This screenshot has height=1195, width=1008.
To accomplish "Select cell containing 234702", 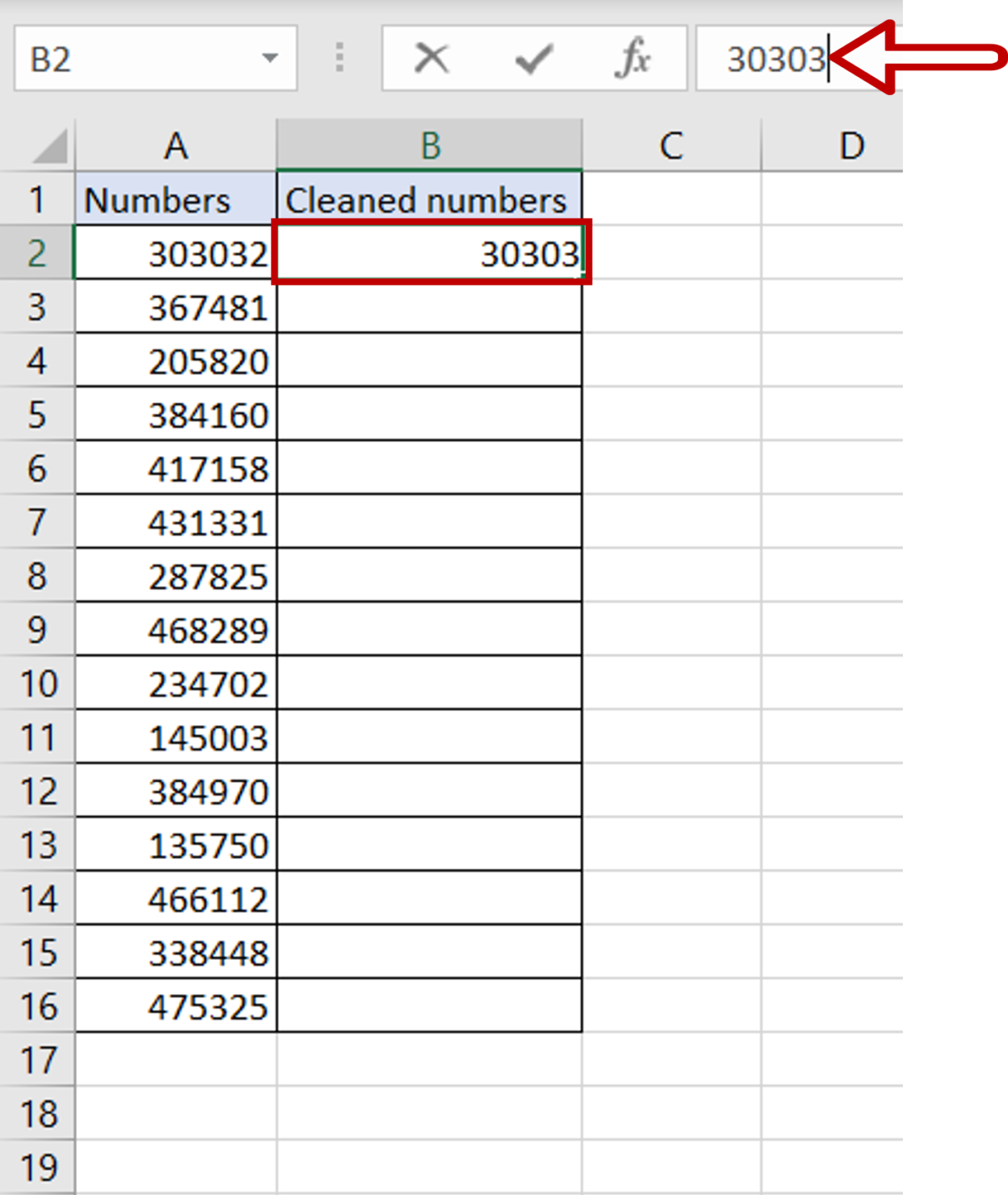I will (176, 683).
